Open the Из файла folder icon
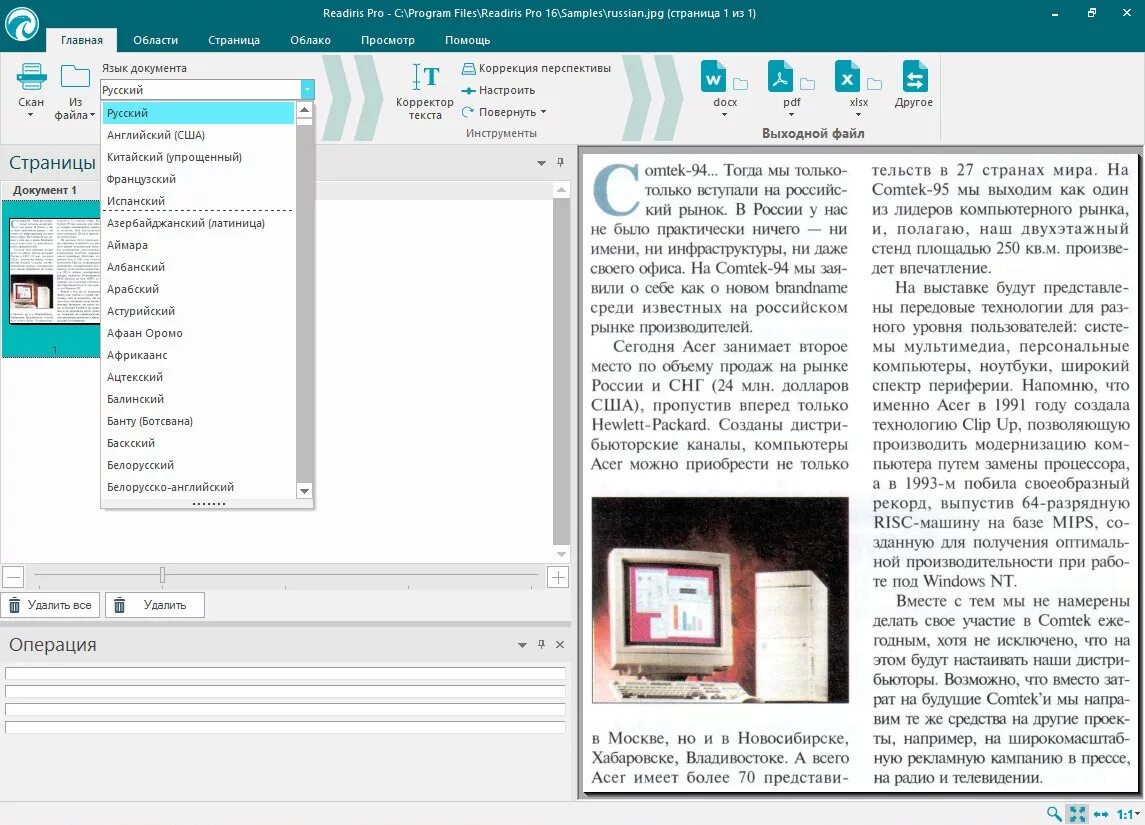 point(75,77)
